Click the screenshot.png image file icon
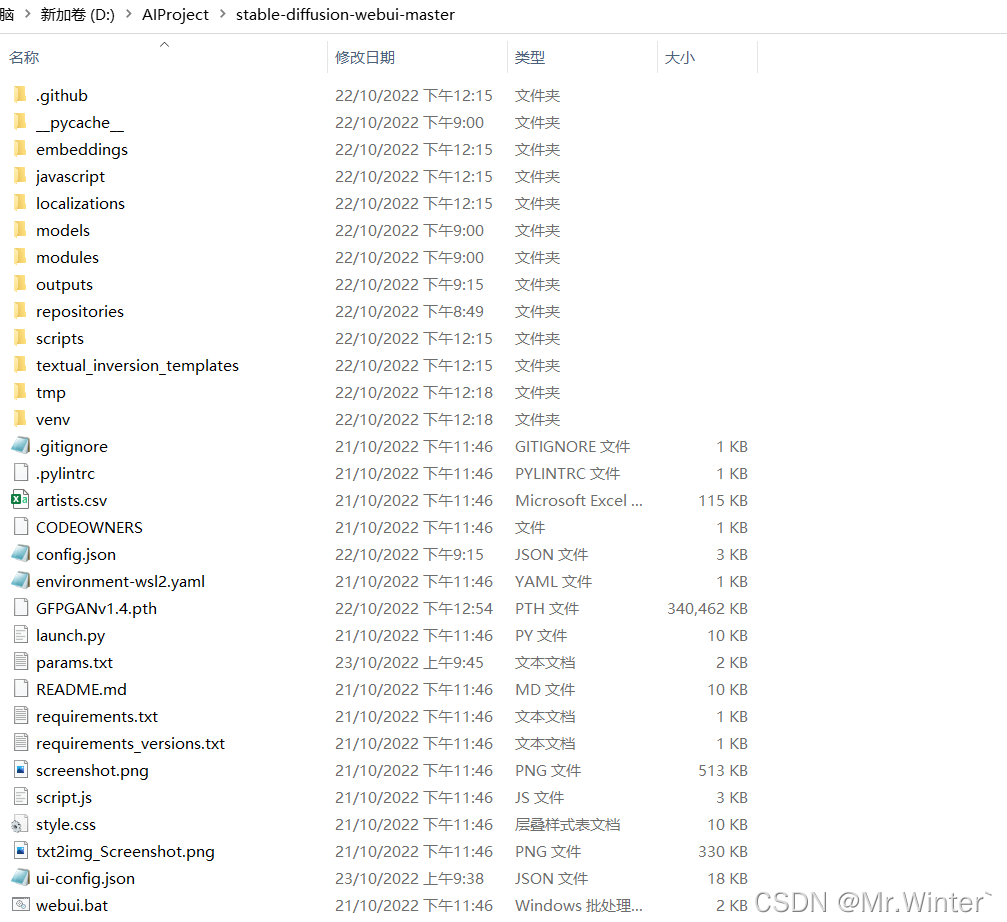 point(20,769)
